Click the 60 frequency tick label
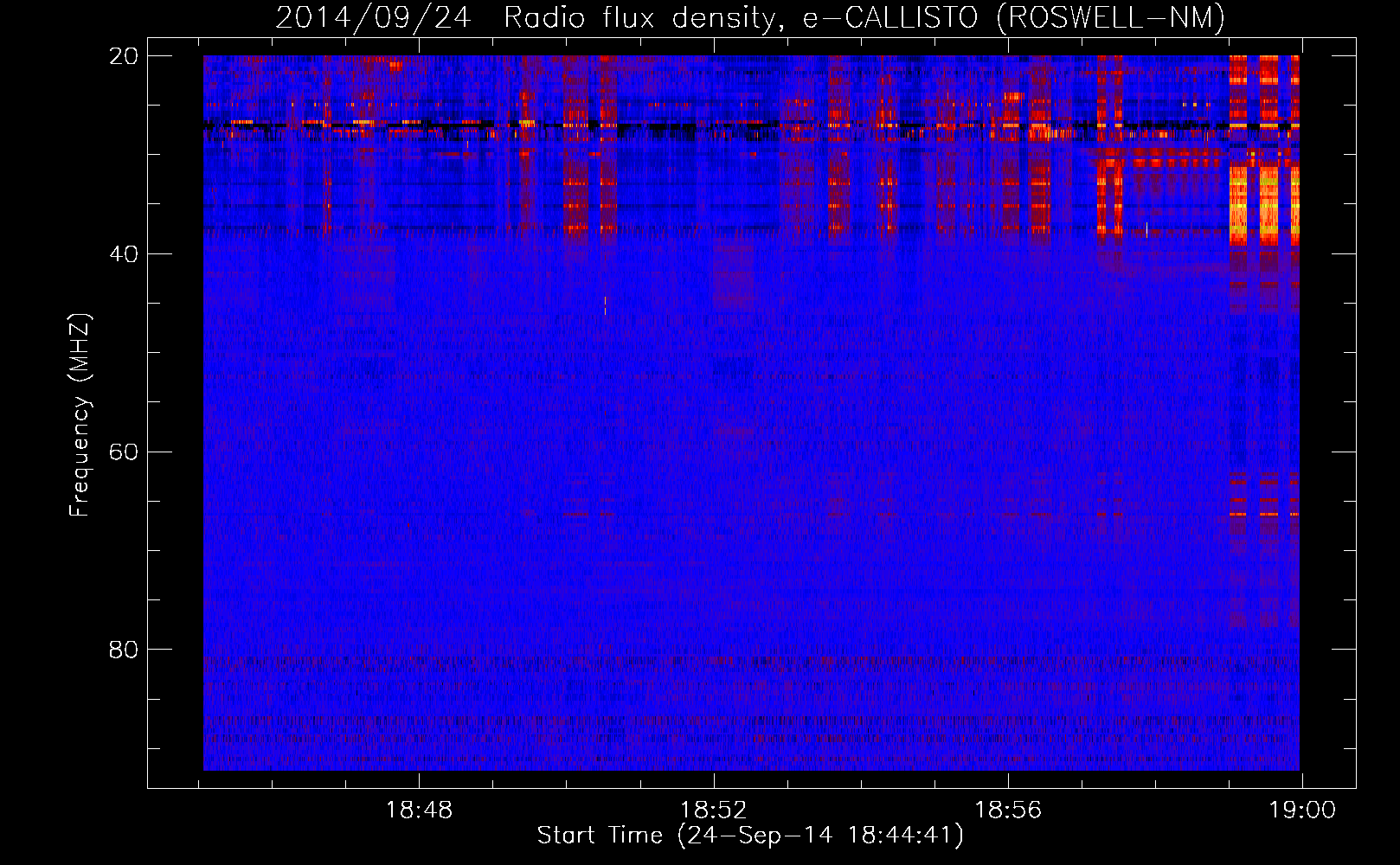Image resolution: width=1400 pixels, height=865 pixels. click(124, 452)
